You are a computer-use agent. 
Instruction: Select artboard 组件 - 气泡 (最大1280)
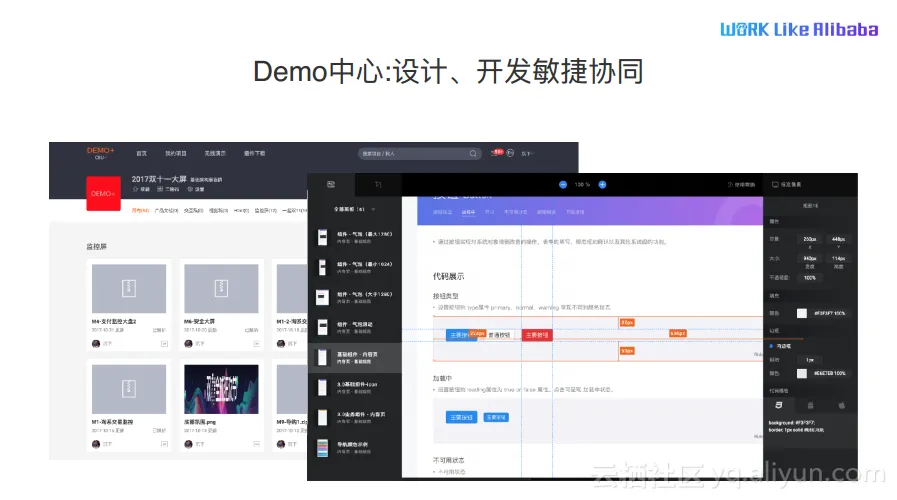[355, 237]
